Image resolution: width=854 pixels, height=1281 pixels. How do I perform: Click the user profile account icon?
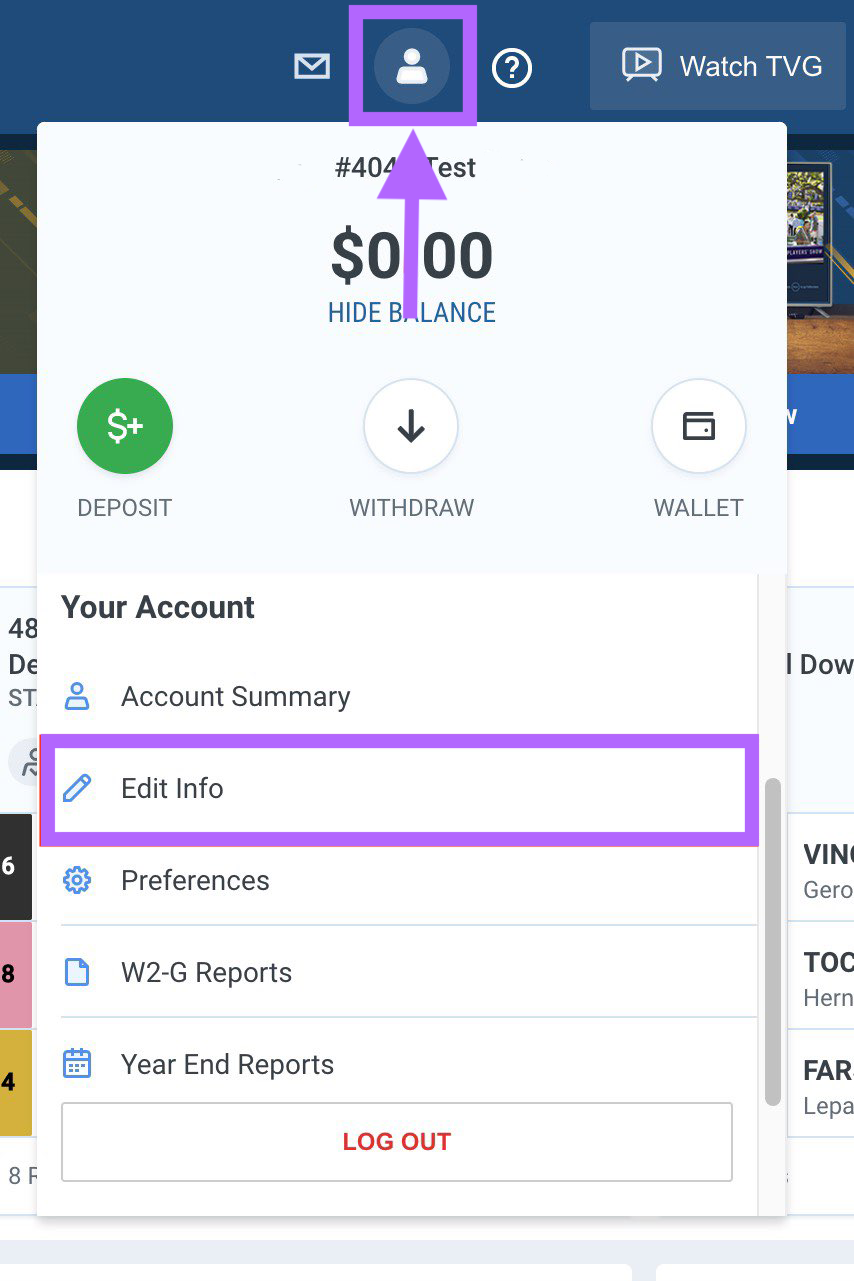[411, 67]
